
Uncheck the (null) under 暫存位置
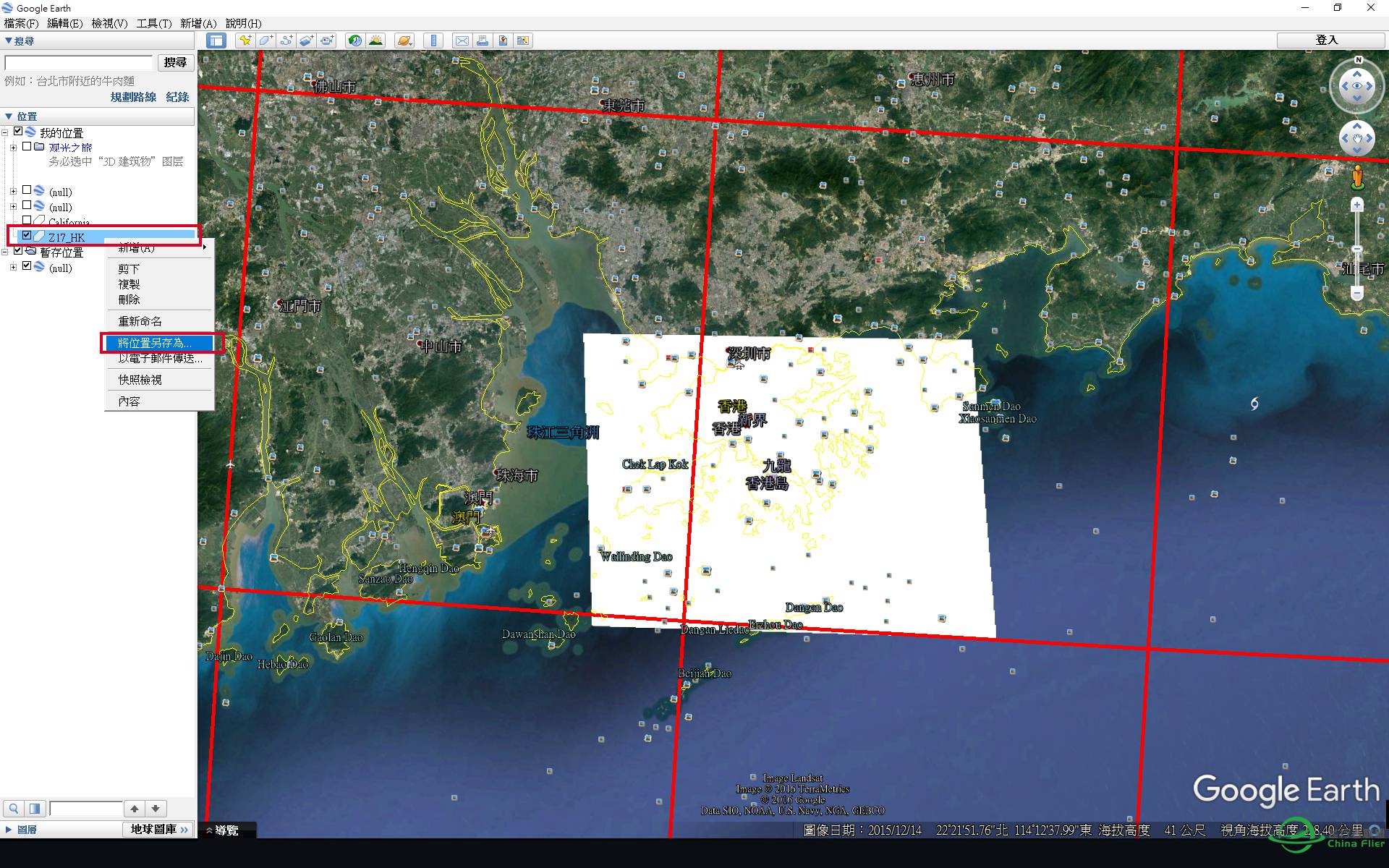click(x=27, y=266)
